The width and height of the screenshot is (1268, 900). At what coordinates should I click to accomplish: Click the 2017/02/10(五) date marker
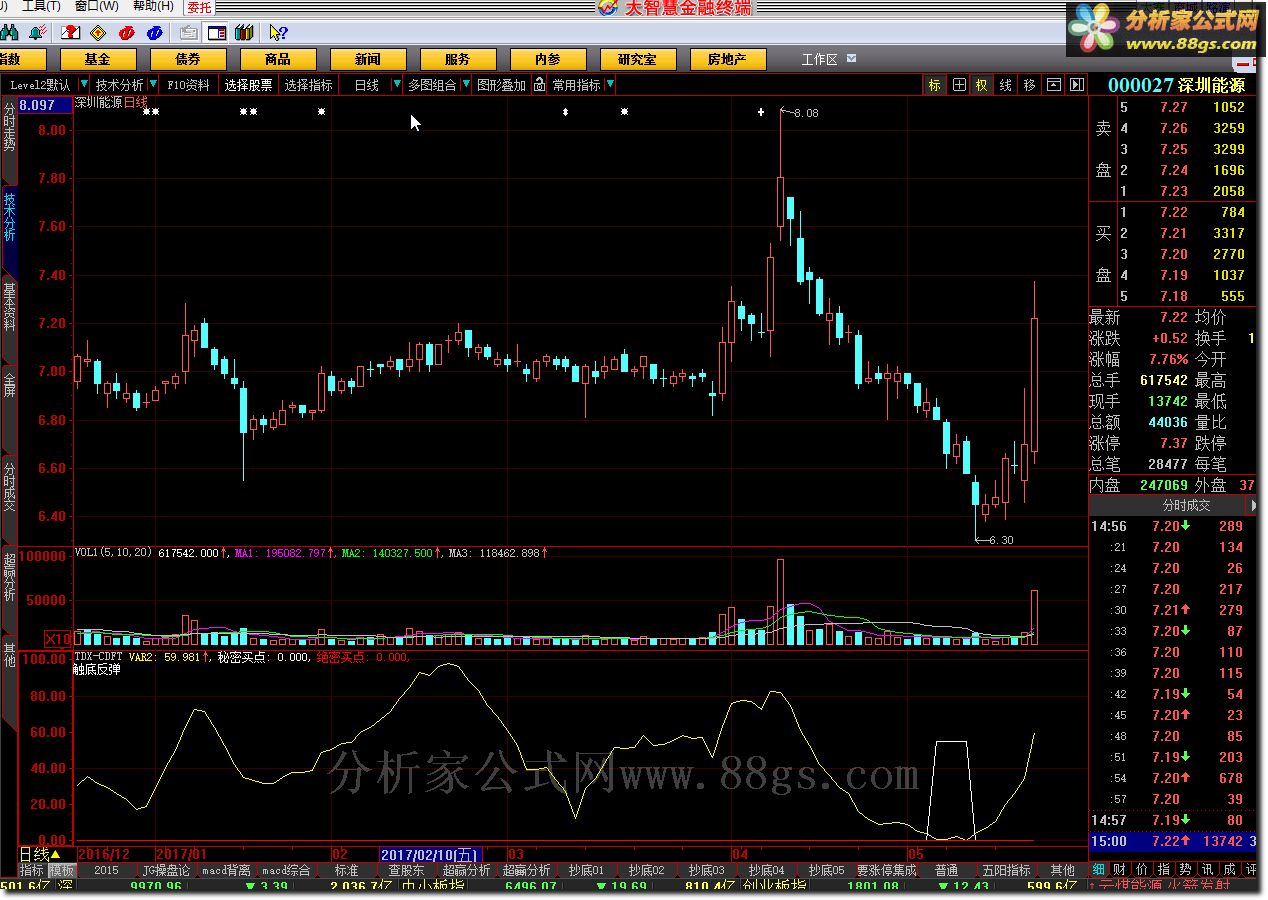(430, 855)
